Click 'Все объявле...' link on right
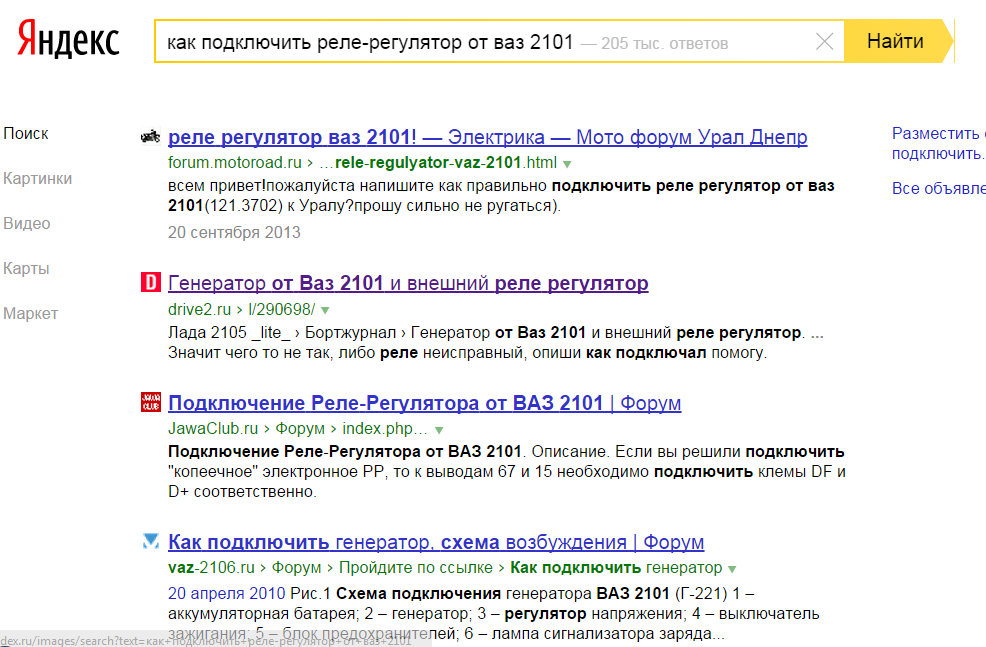The image size is (986, 647). click(x=938, y=189)
